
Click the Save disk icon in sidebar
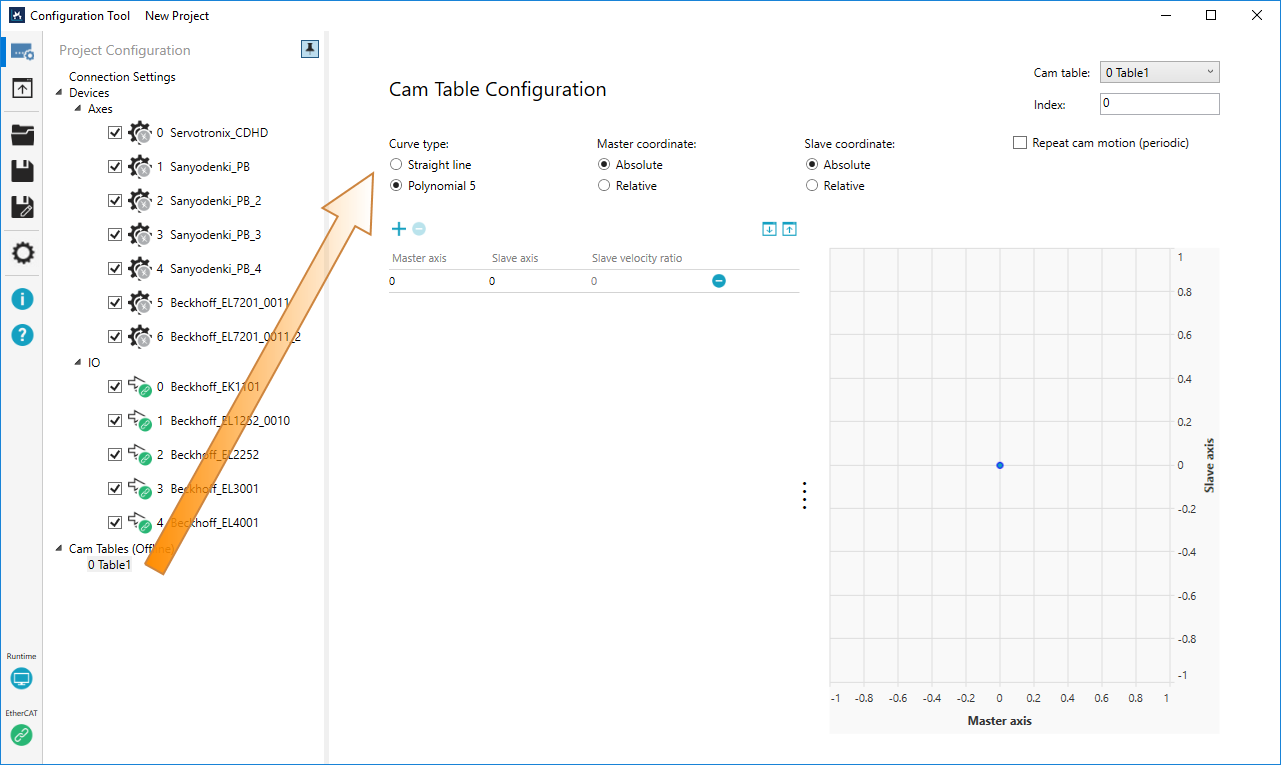coord(22,171)
